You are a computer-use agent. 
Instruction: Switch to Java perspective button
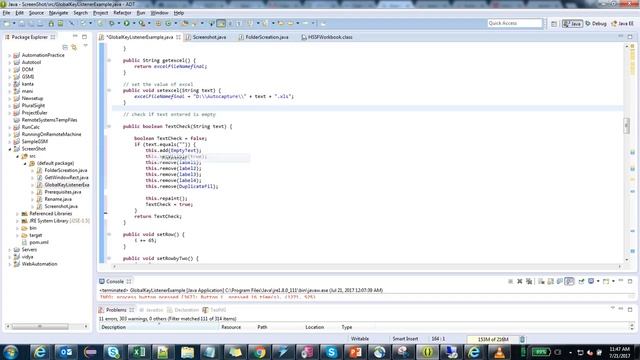point(572,24)
